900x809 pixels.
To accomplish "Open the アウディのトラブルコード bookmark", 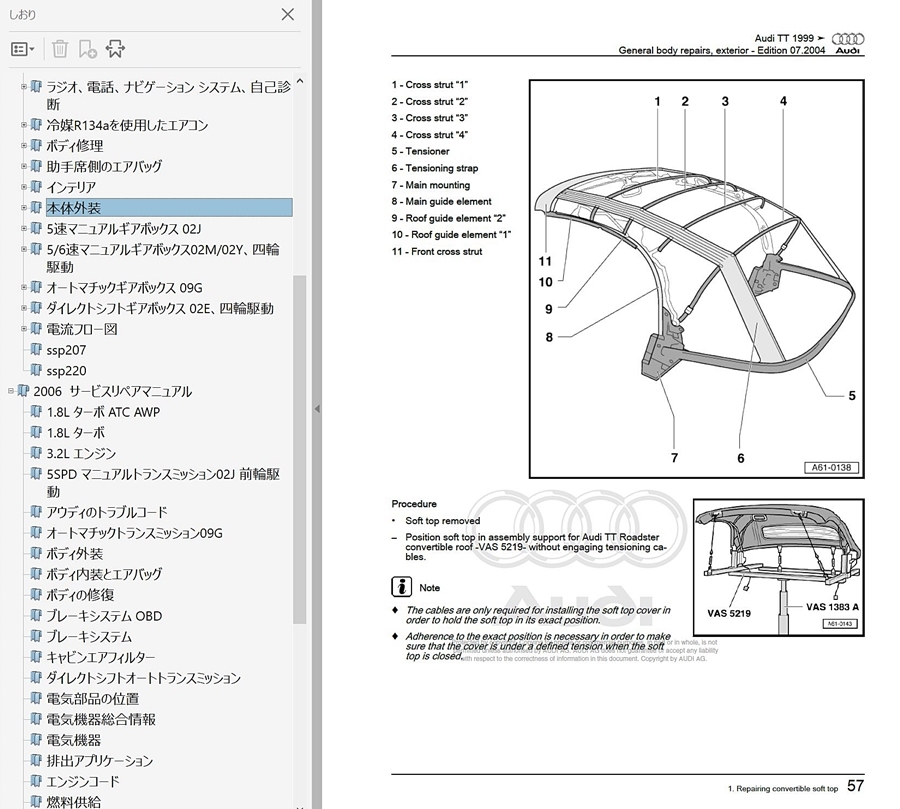I will click(x=107, y=512).
